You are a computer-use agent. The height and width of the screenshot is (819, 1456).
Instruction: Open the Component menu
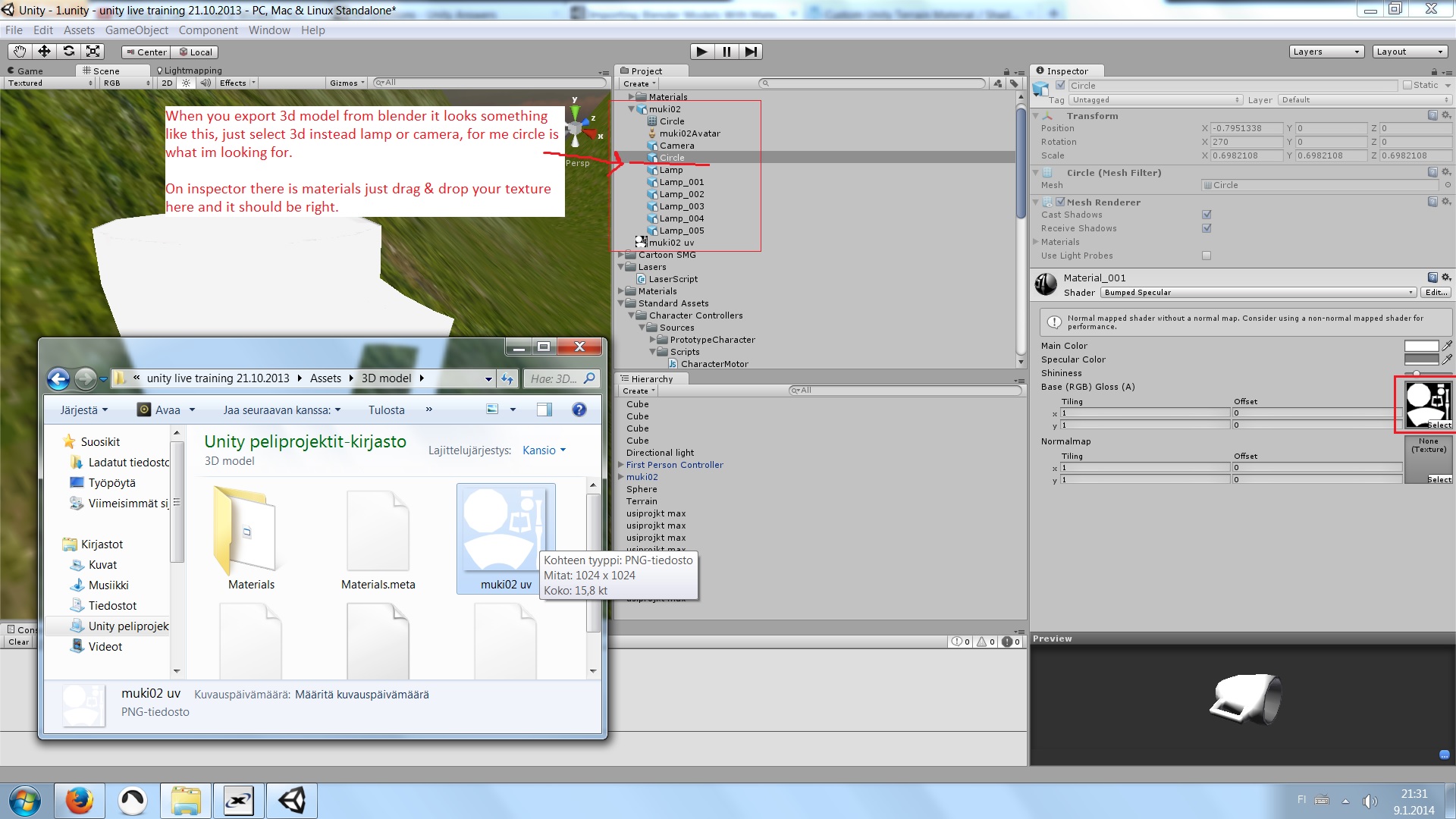click(x=208, y=30)
